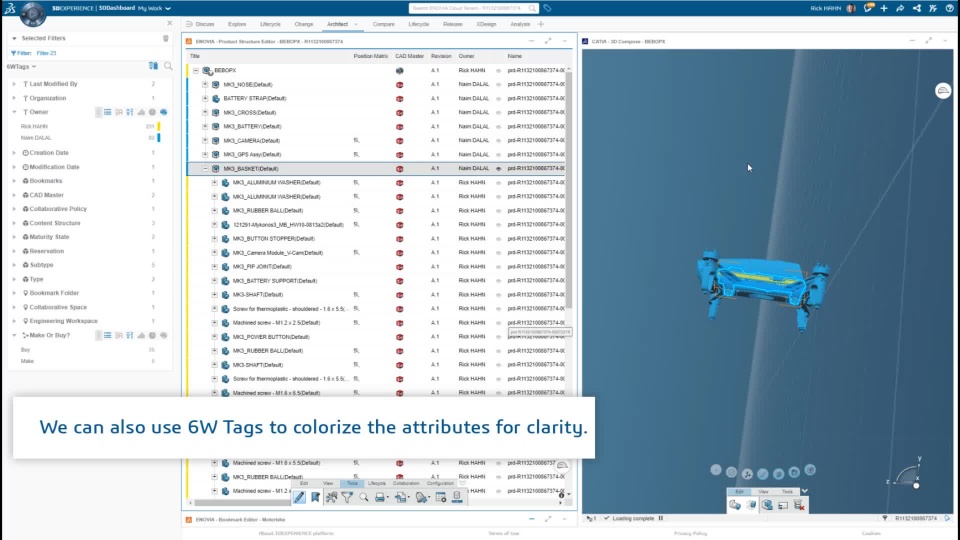Click the first icon of 3D Compose Edit toolbar
This screenshot has height=540, width=960.
pyautogui.click(x=735, y=505)
